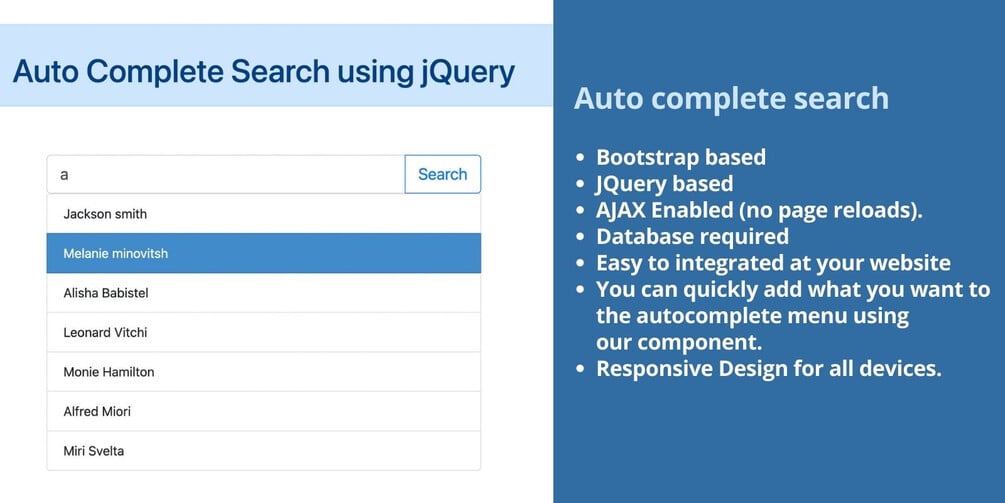Click the 'Auto Complete Search using jQuery' heading
The height and width of the screenshot is (503, 1005).
(x=263, y=71)
